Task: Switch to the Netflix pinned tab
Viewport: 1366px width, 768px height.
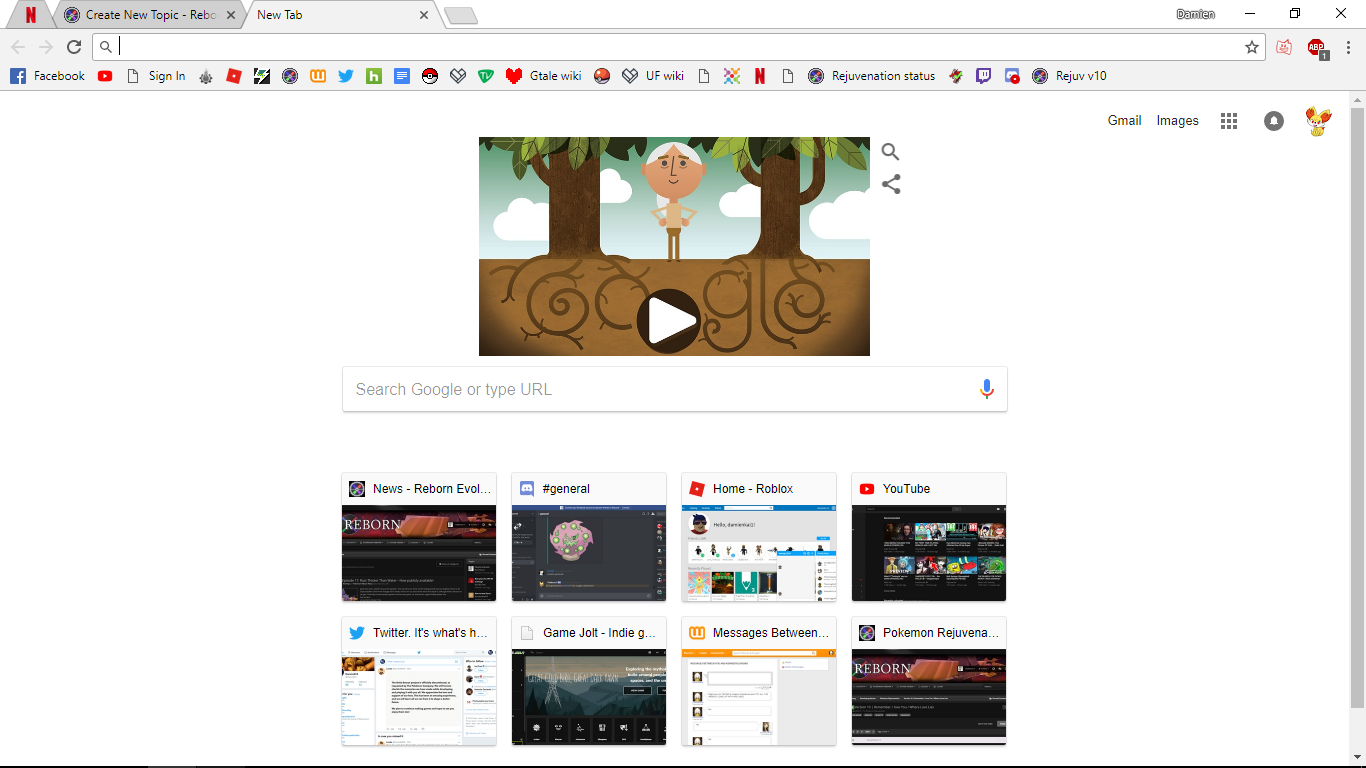Action: (x=31, y=15)
